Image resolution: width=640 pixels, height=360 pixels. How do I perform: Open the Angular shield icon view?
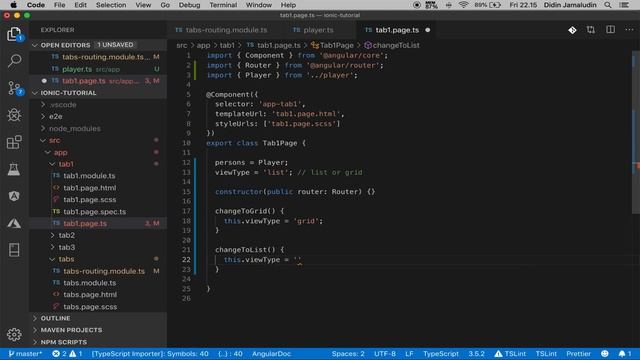tap(14, 196)
